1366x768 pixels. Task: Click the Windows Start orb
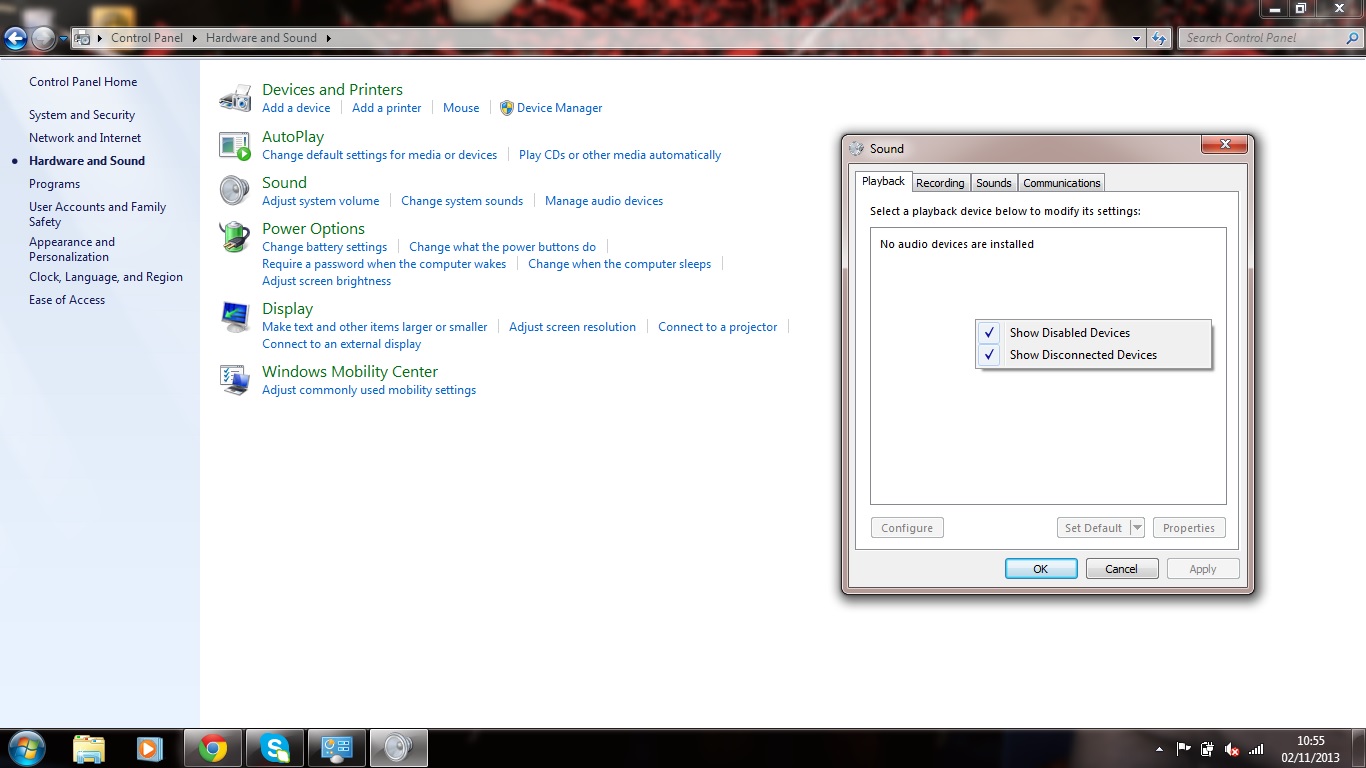tap(24, 747)
